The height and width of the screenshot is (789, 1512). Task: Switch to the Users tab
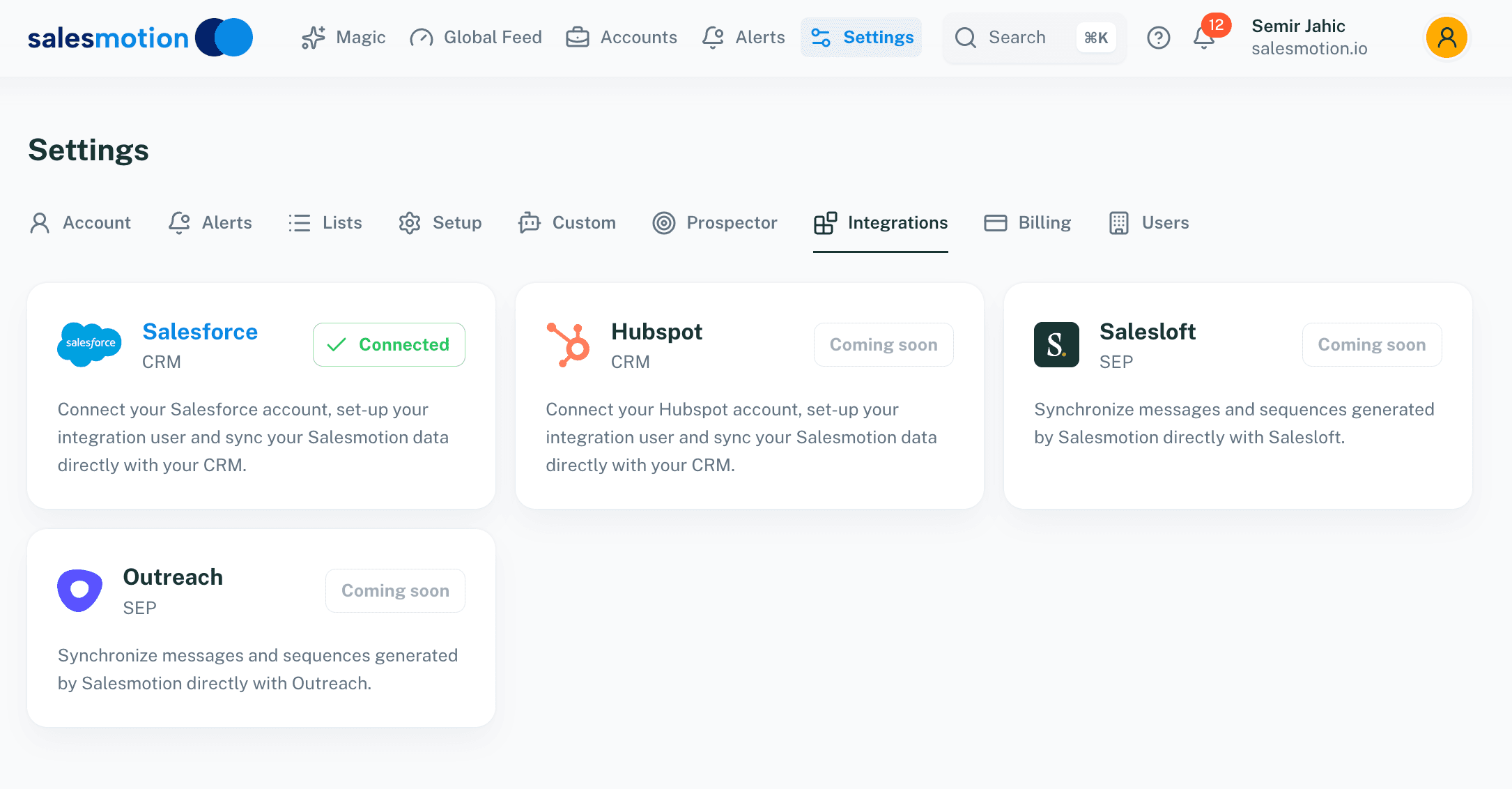click(x=1149, y=223)
